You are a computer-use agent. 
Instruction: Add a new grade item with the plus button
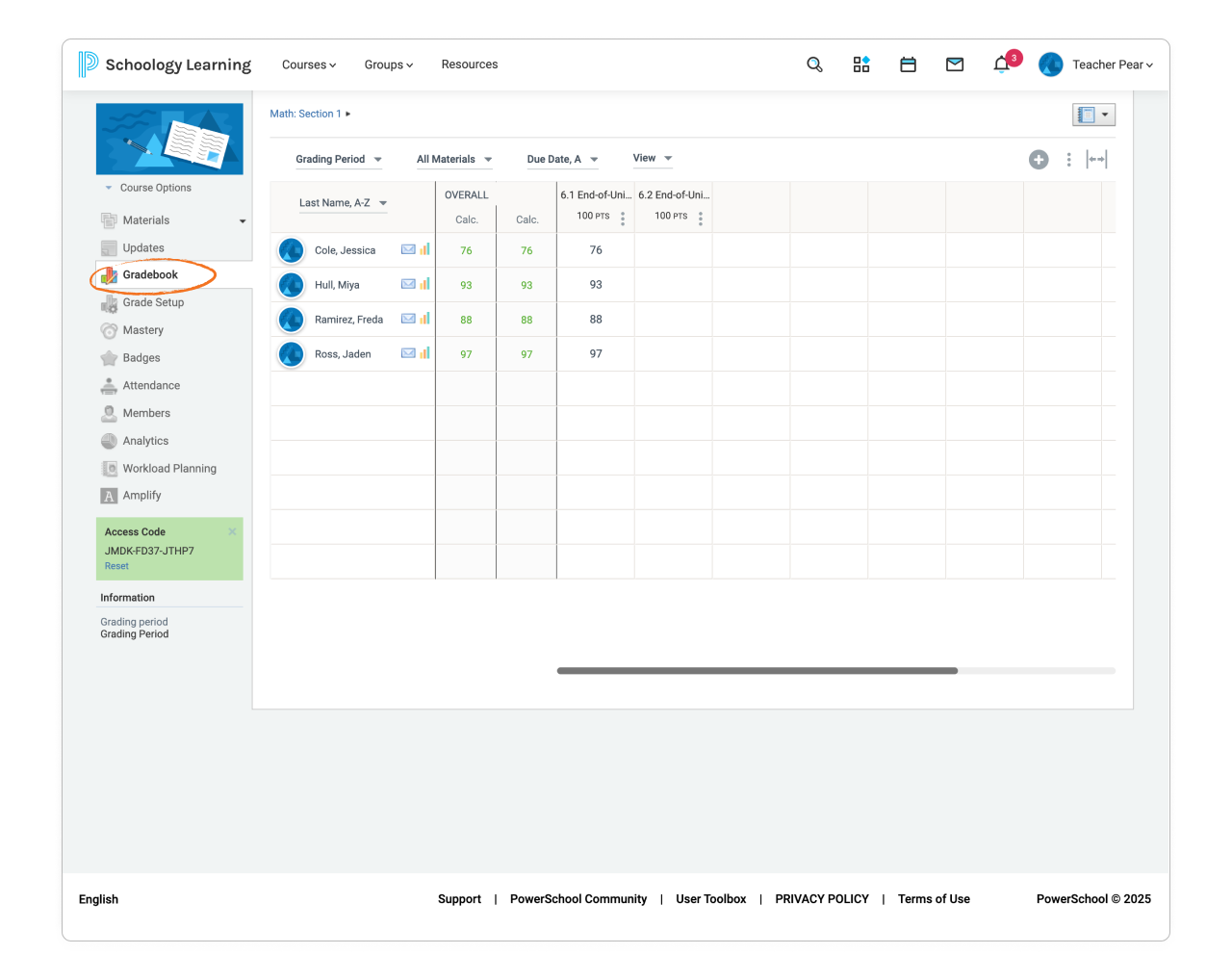coord(1039,160)
